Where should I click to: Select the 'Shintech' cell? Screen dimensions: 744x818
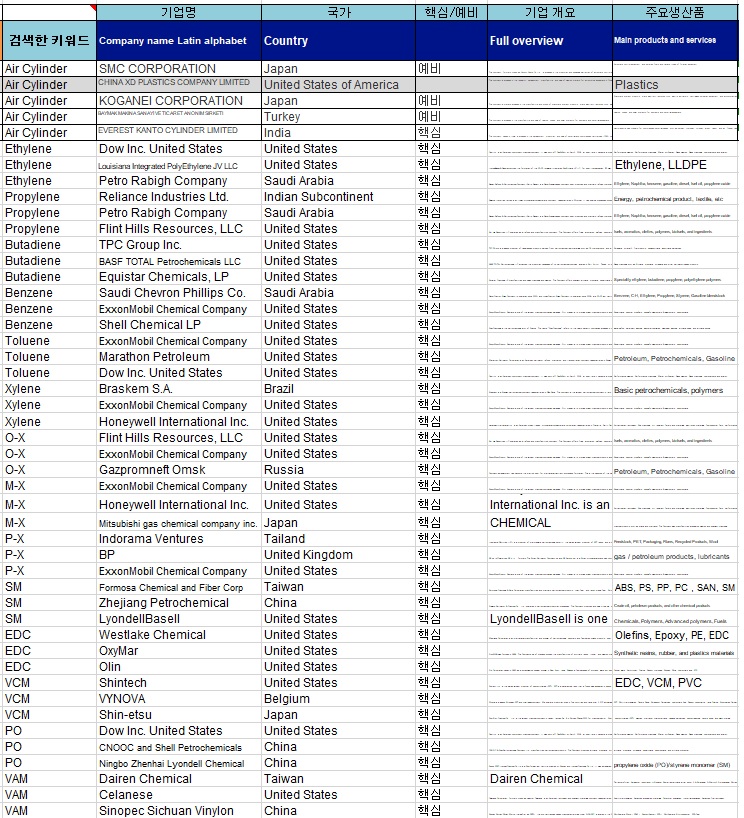pyautogui.click(x=179, y=683)
